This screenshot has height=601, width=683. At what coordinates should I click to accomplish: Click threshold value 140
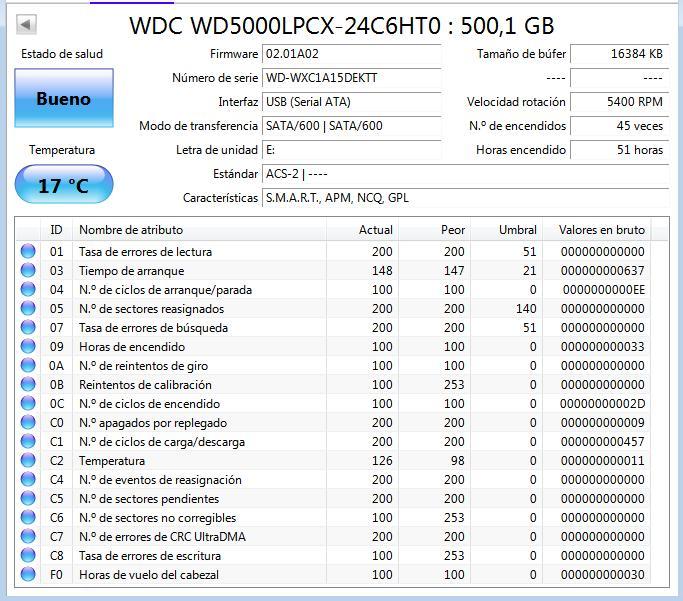point(526,308)
